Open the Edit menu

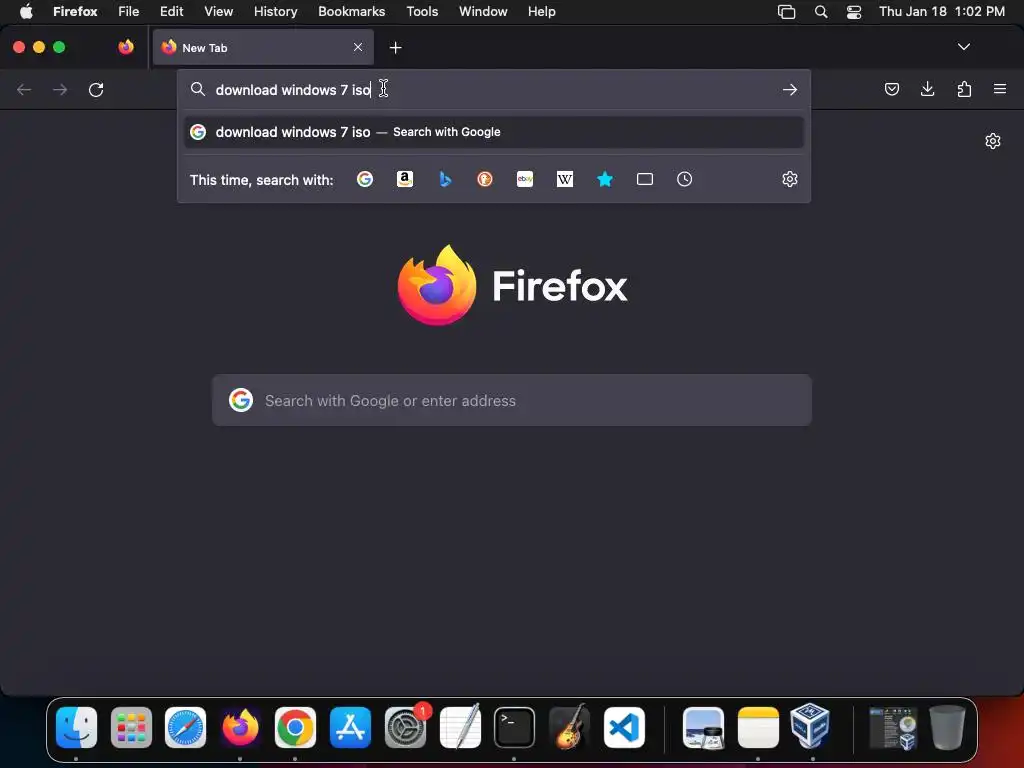pos(172,11)
